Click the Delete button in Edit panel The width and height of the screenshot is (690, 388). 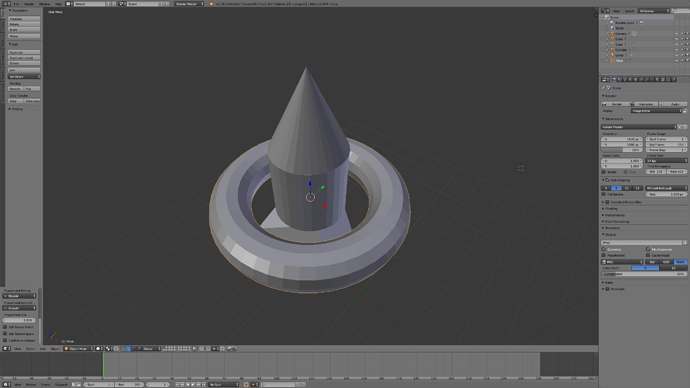(x=24, y=63)
